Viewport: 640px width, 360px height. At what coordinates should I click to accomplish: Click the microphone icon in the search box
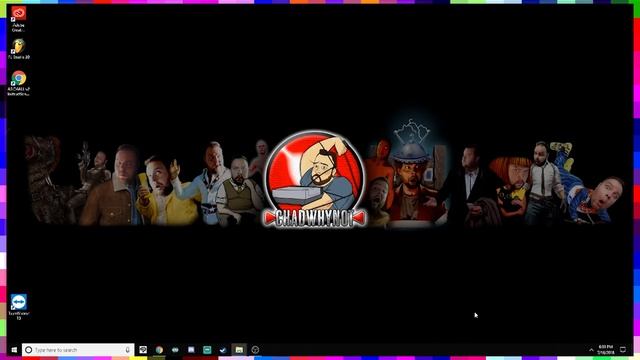pyautogui.click(x=127, y=350)
